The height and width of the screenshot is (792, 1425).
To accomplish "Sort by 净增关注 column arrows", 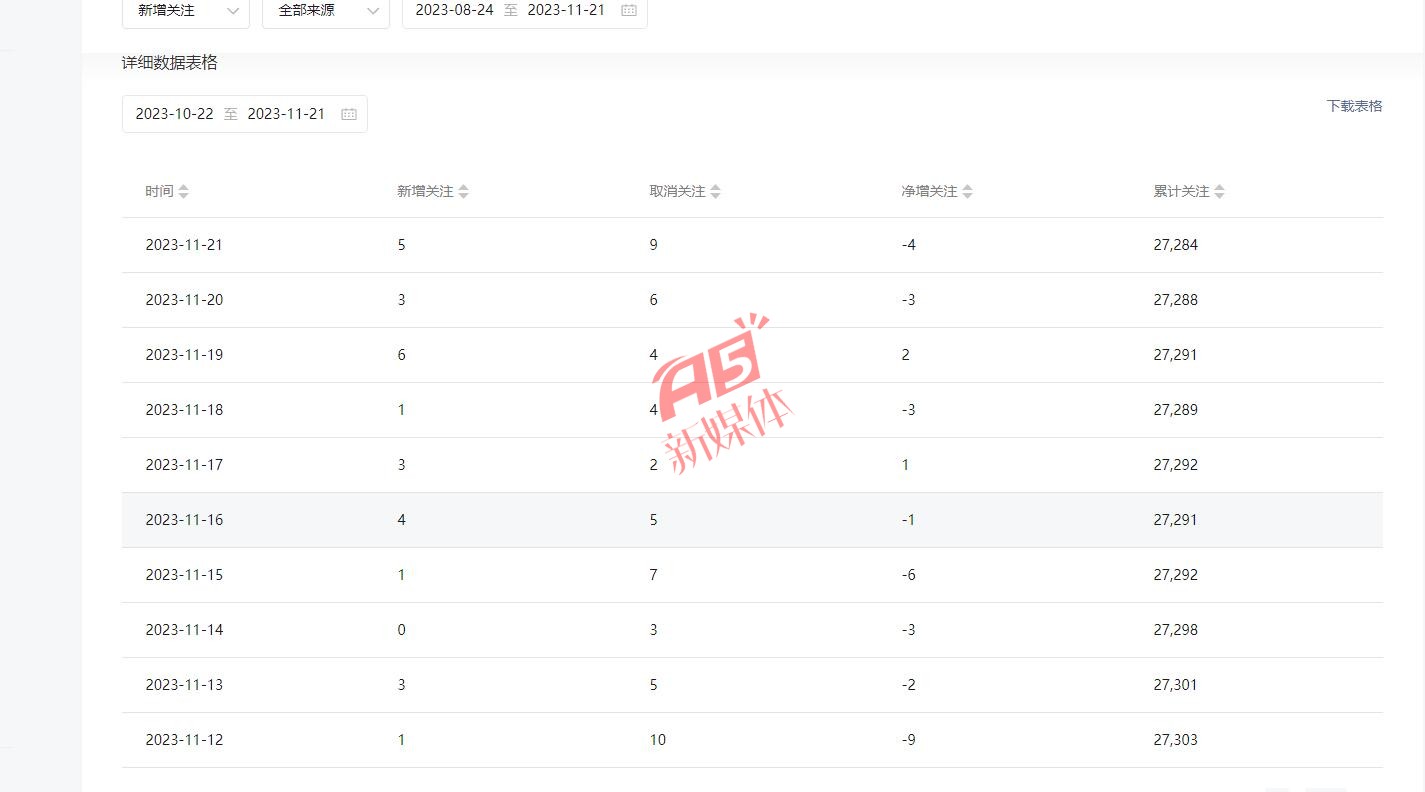I will coord(967,191).
